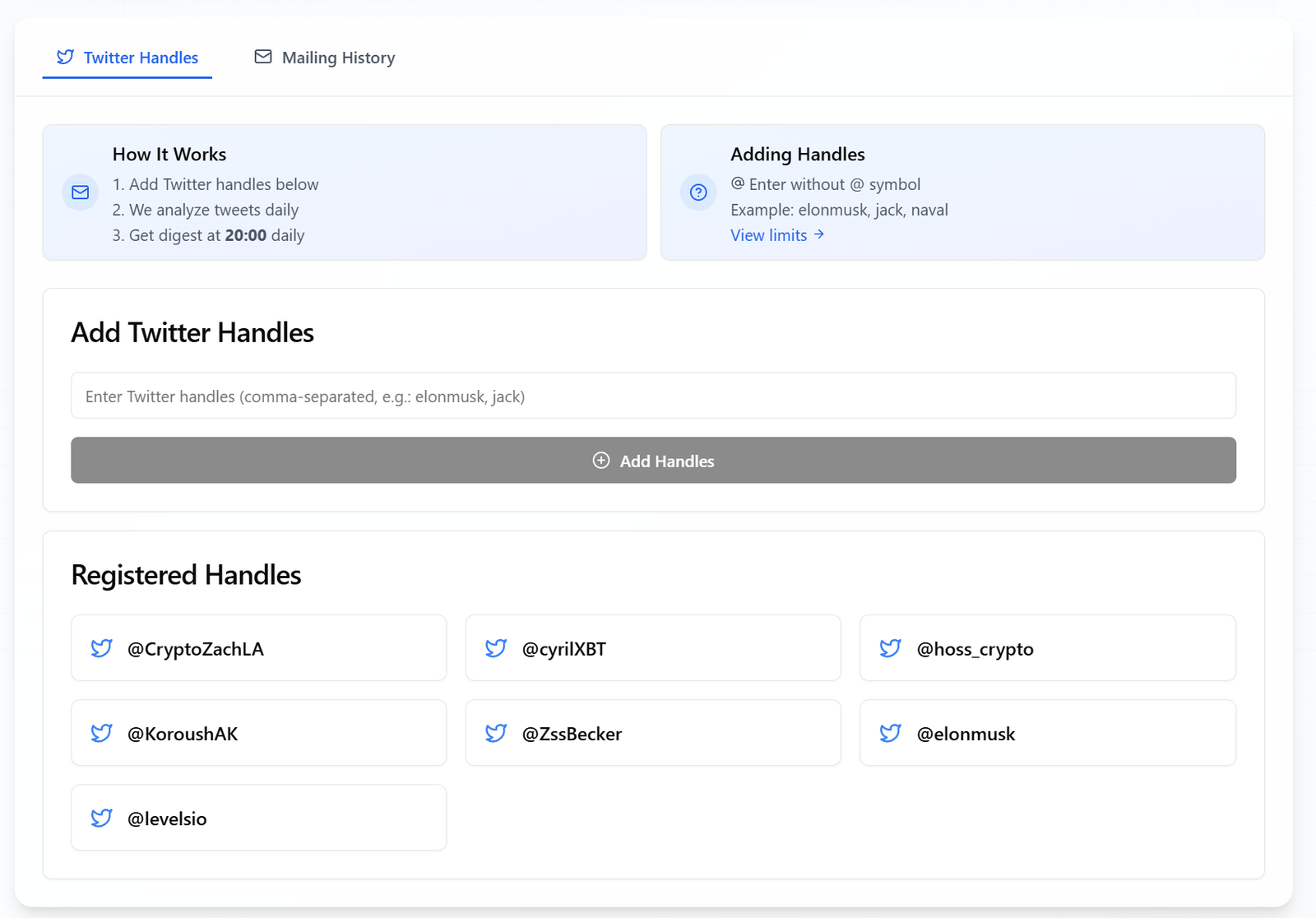The image size is (1316, 918).
Task: Select the Twitter Handles tab
Action: pyautogui.click(x=127, y=58)
